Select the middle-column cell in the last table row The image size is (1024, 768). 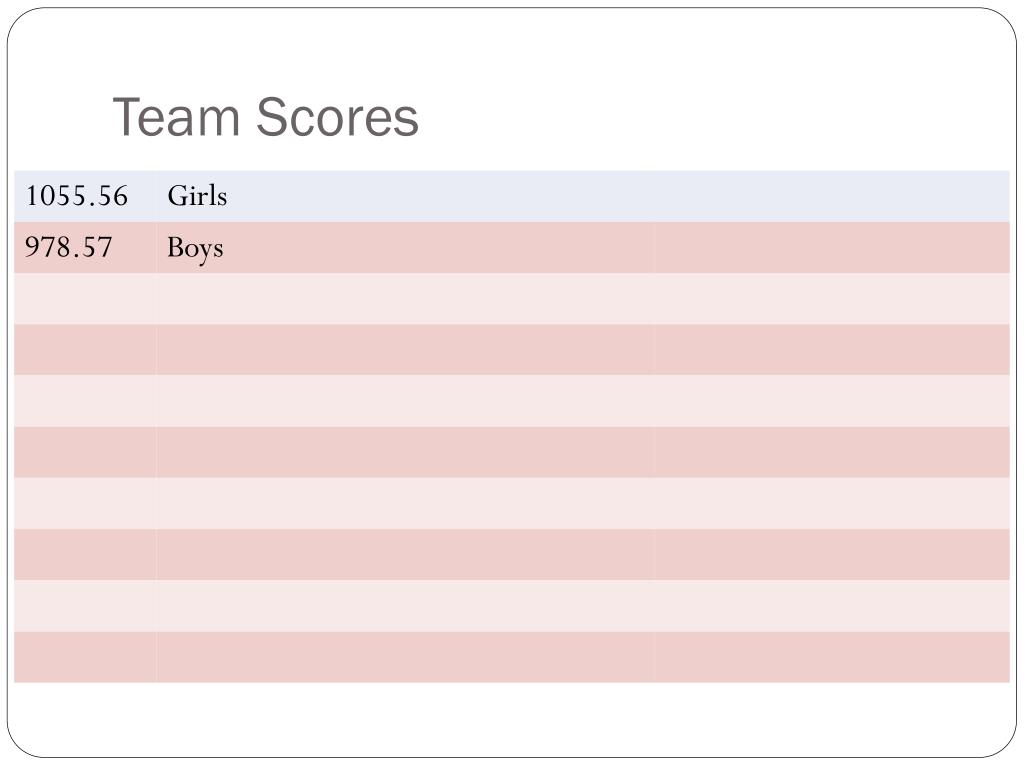(x=404, y=657)
